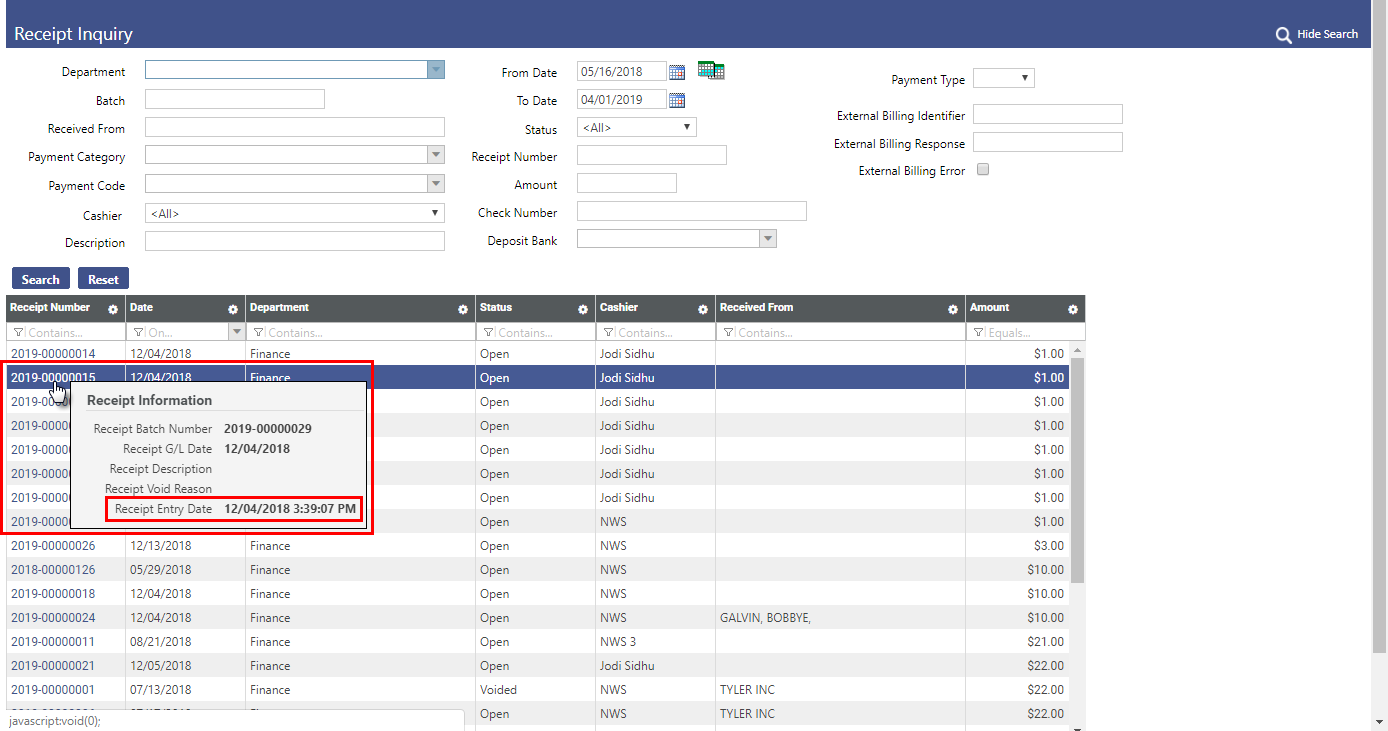
Task: Click filter funnel in Receipt Number column
Action: pos(18,333)
